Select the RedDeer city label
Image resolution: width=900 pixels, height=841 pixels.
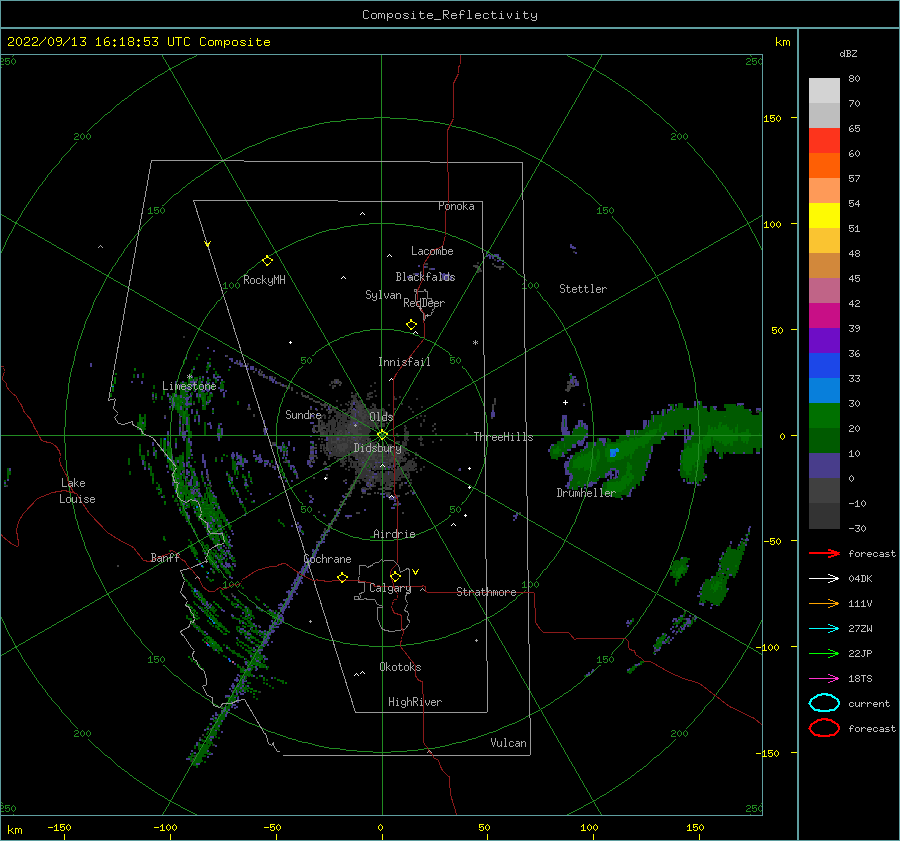point(424,303)
